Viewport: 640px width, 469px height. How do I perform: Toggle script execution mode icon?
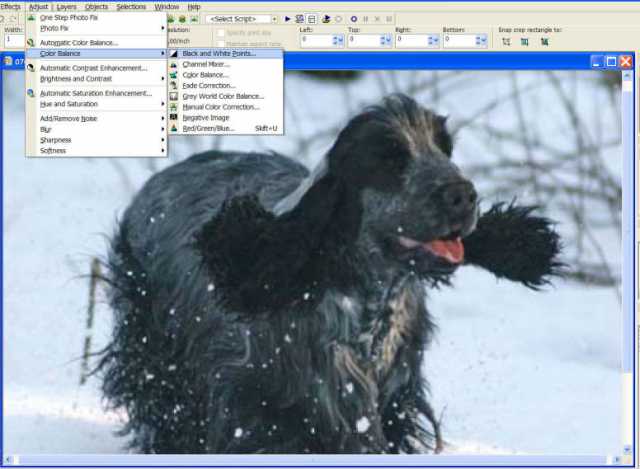point(312,19)
